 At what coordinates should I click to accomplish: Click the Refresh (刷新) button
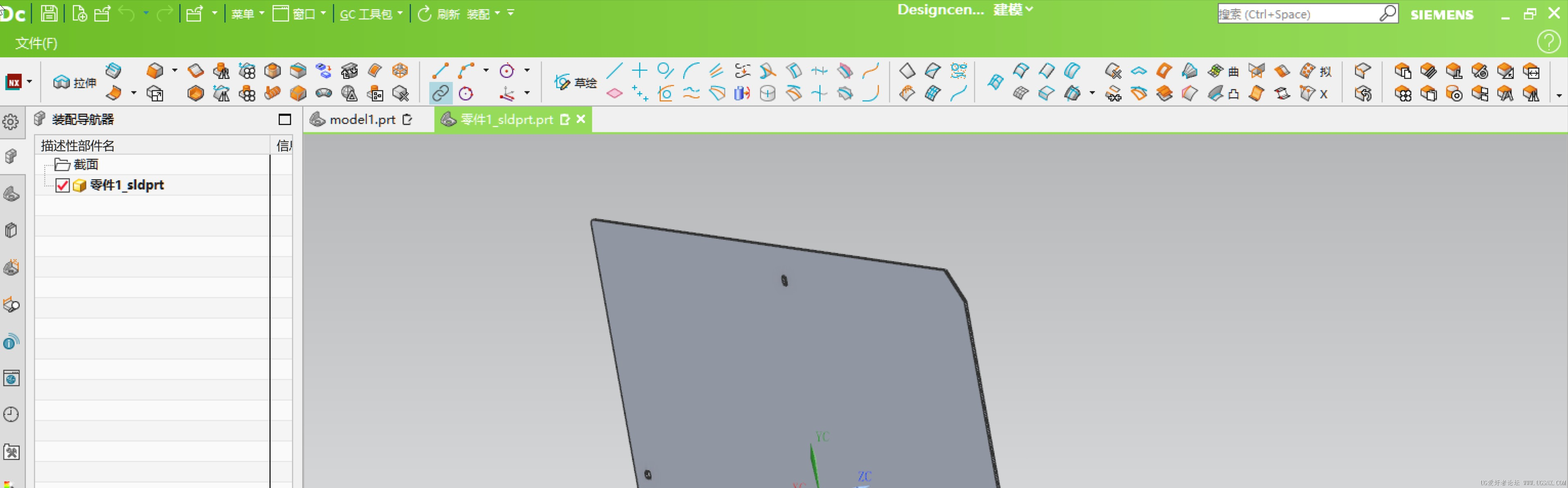(x=438, y=14)
